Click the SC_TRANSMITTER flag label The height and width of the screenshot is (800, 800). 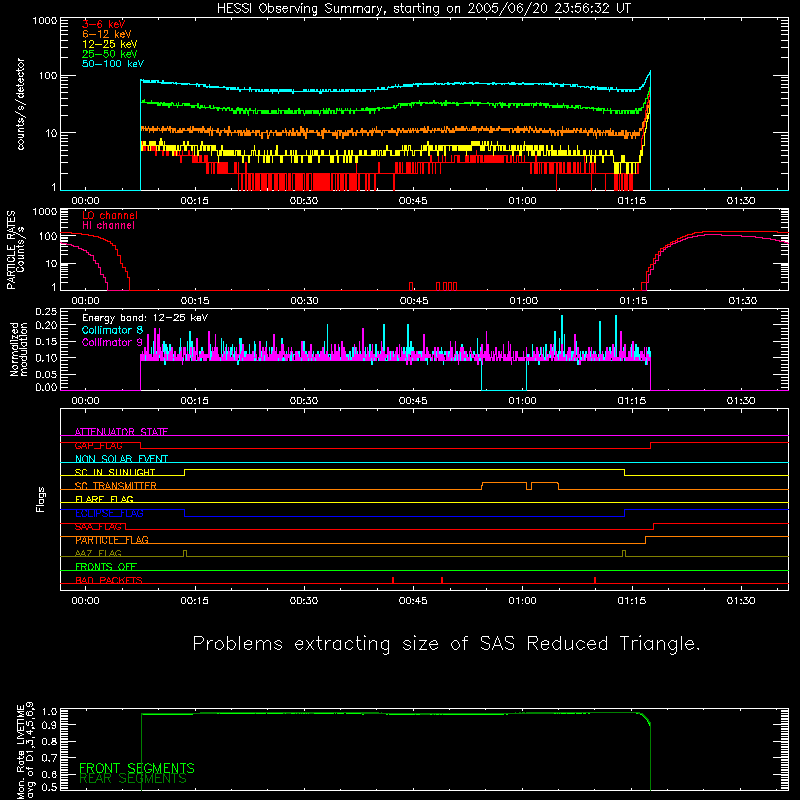(x=116, y=486)
